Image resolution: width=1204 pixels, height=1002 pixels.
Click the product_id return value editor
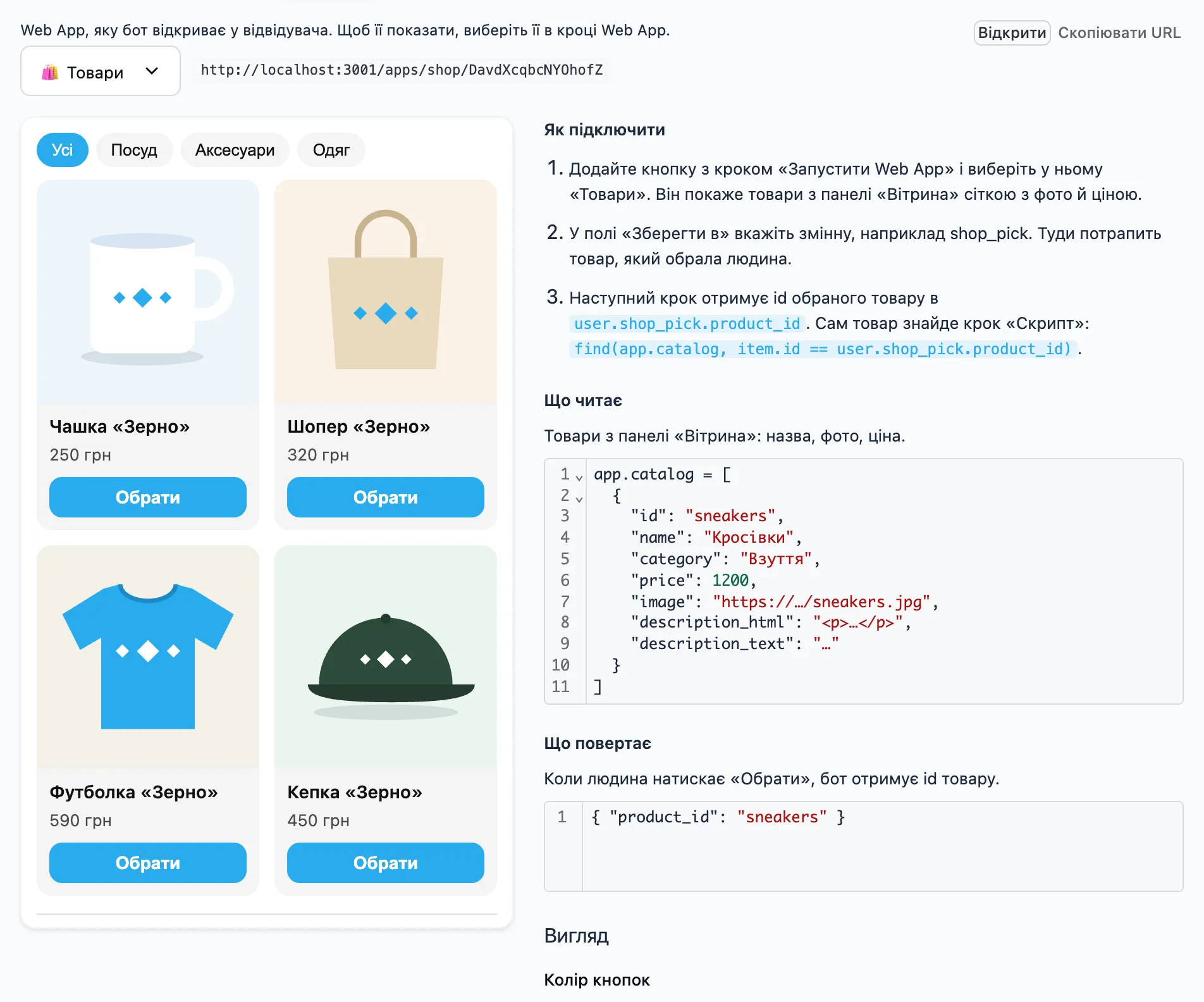863,846
